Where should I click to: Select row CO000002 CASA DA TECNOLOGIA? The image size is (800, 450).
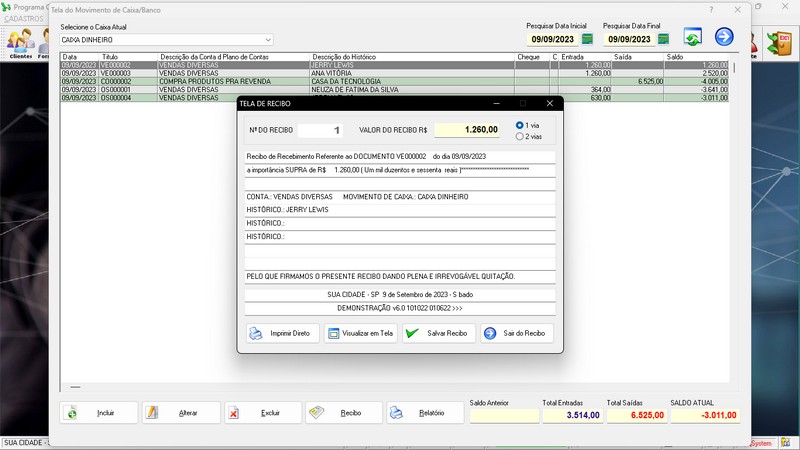tap(394, 82)
